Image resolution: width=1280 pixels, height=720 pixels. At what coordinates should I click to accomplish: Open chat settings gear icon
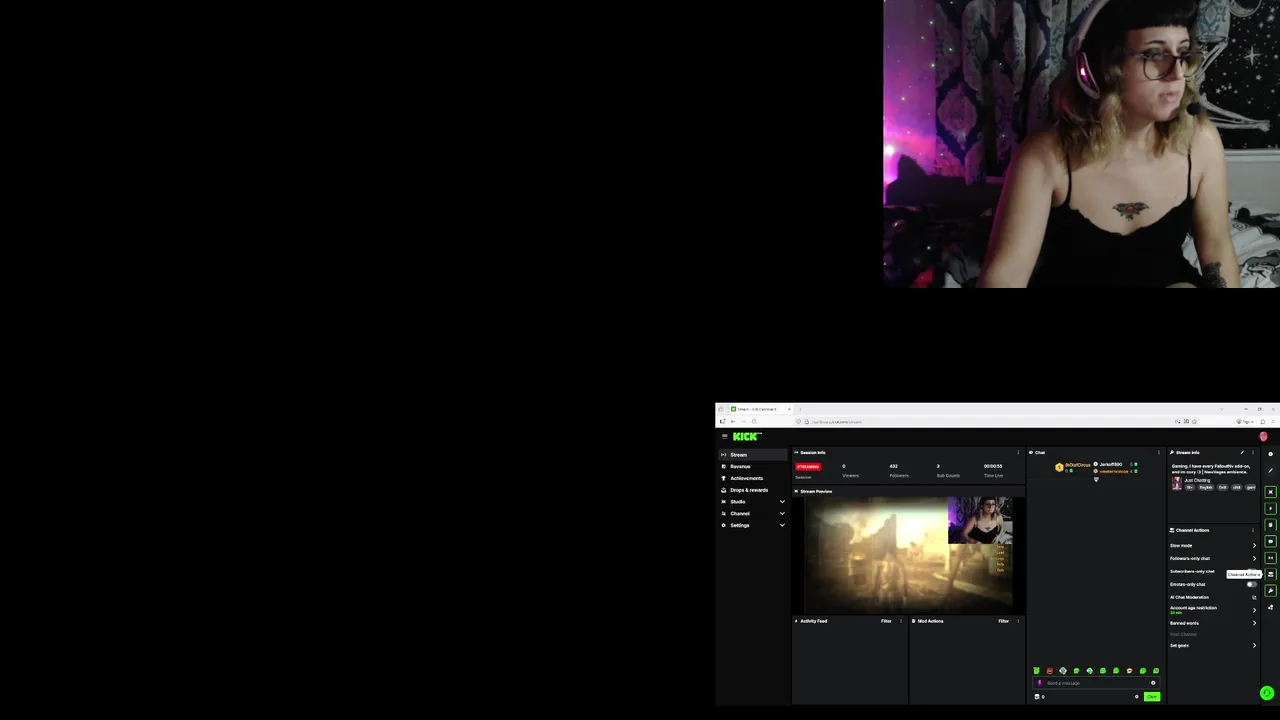point(1137,697)
